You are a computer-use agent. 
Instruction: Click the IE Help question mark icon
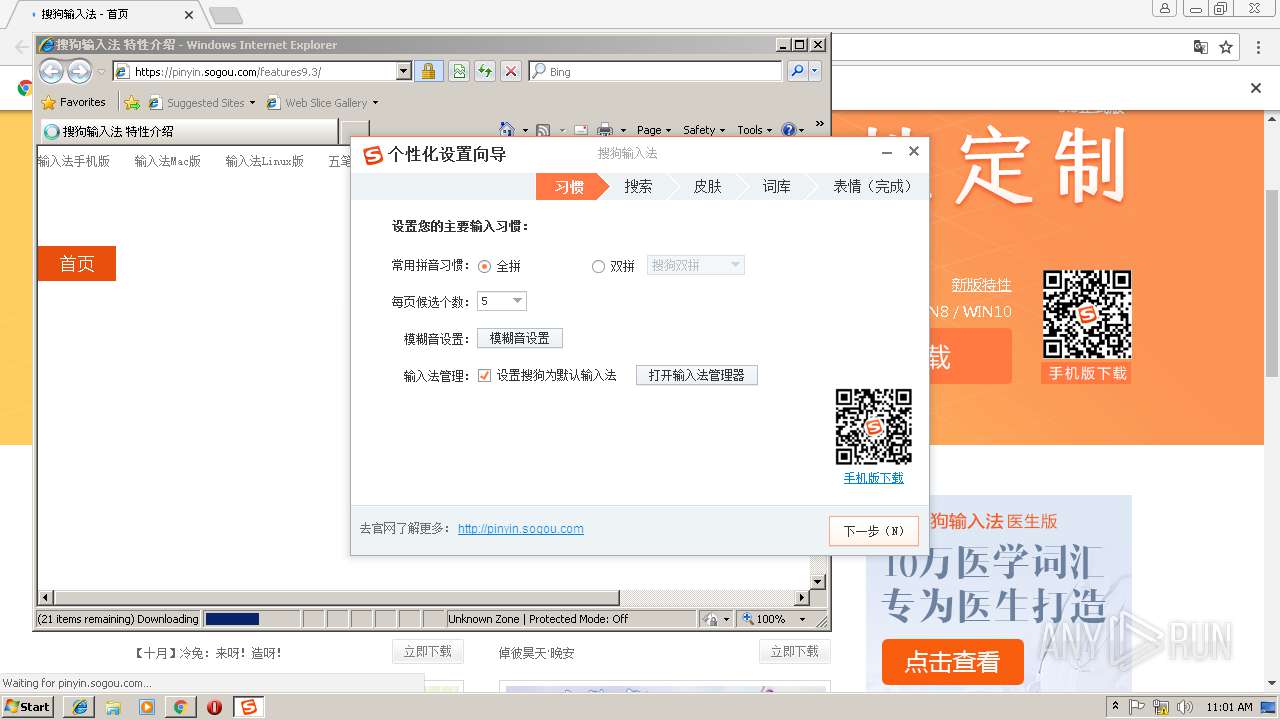click(x=788, y=130)
